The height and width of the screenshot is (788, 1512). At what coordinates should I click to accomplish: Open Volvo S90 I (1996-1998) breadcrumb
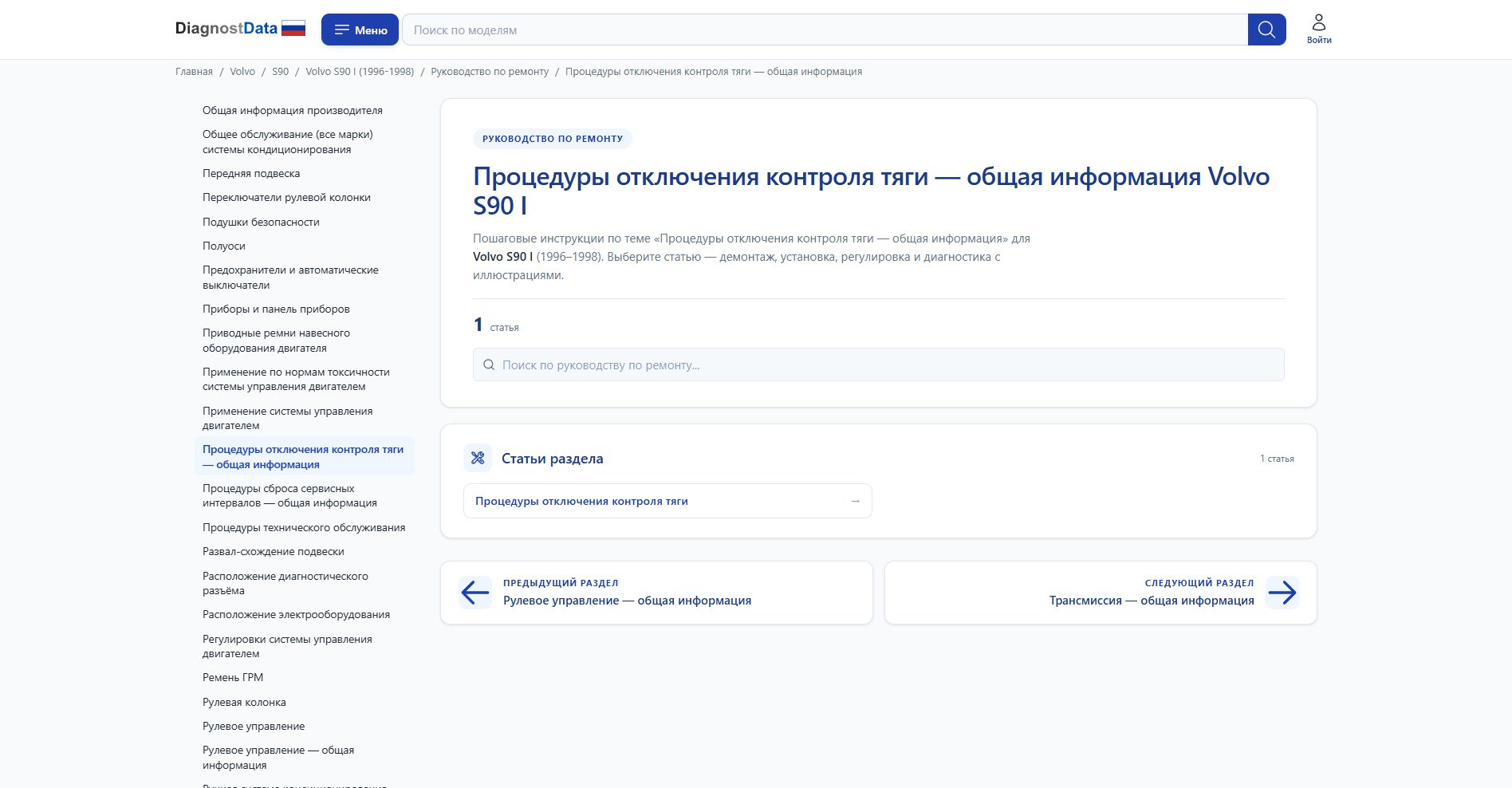coord(360,72)
